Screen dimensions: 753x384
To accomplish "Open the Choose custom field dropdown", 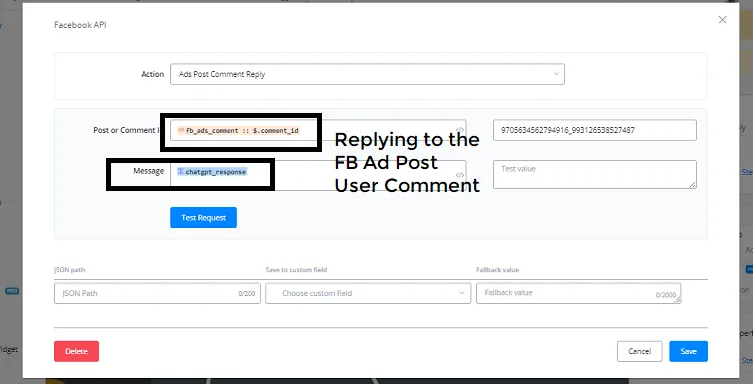I will pos(368,293).
